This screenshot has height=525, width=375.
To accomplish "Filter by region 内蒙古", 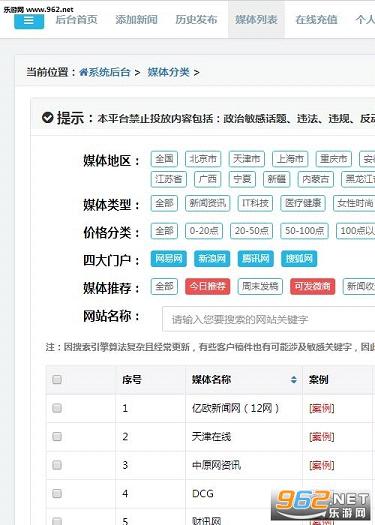I will point(316,179).
